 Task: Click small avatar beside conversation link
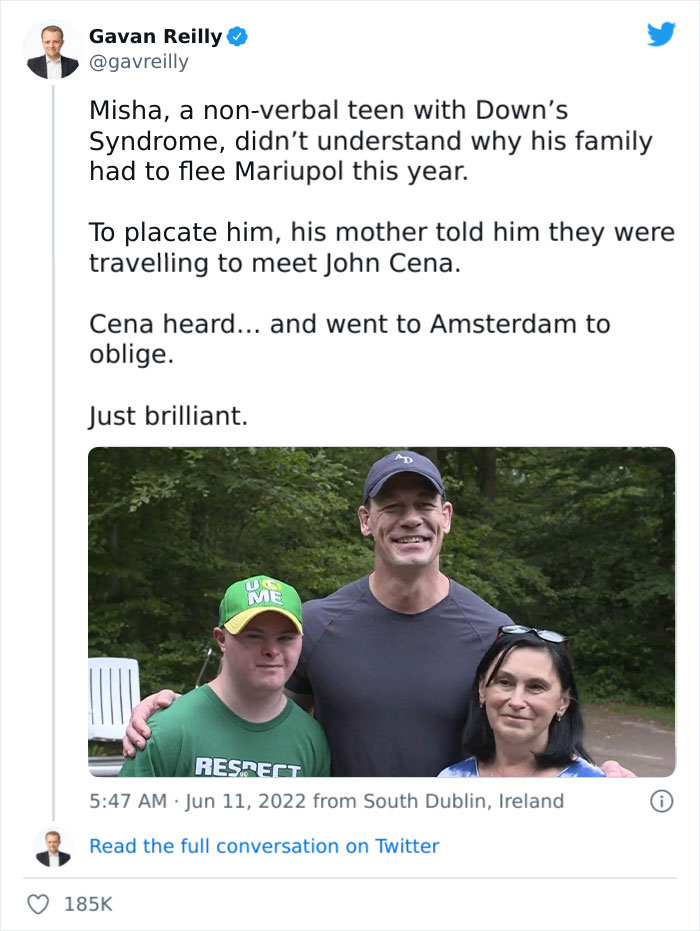coord(52,847)
